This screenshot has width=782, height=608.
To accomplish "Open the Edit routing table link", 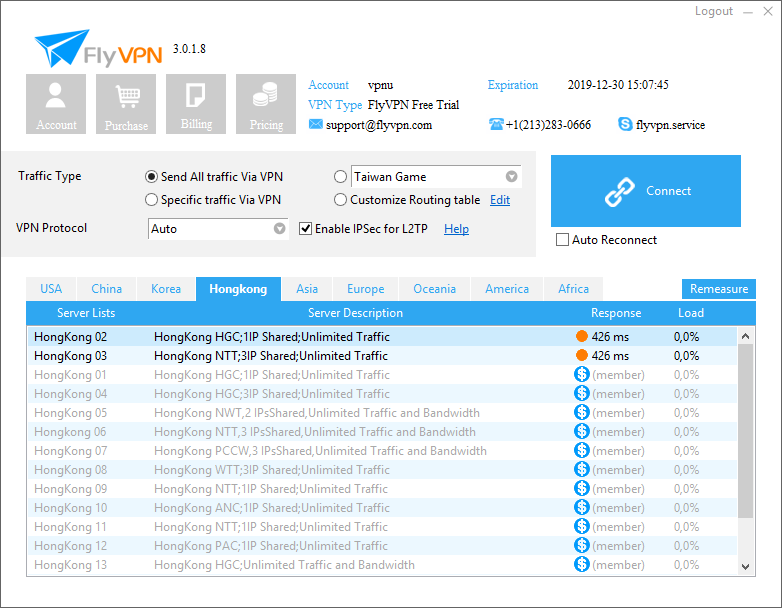I will 500,200.
